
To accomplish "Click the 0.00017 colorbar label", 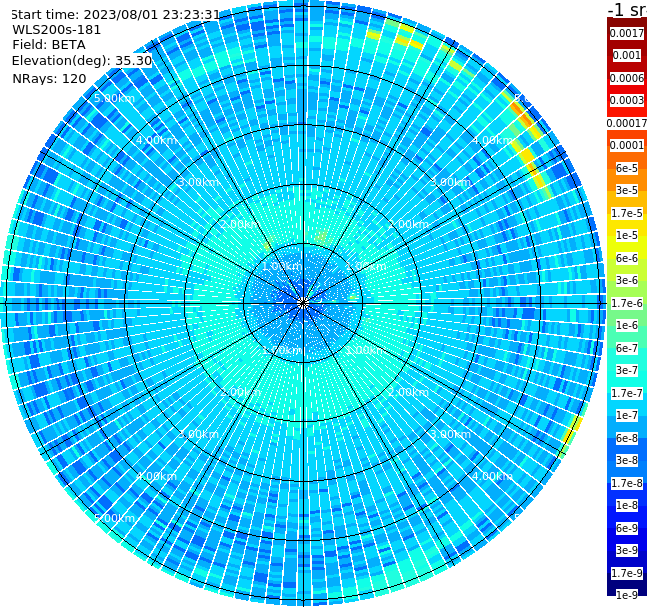I will [627, 123].
